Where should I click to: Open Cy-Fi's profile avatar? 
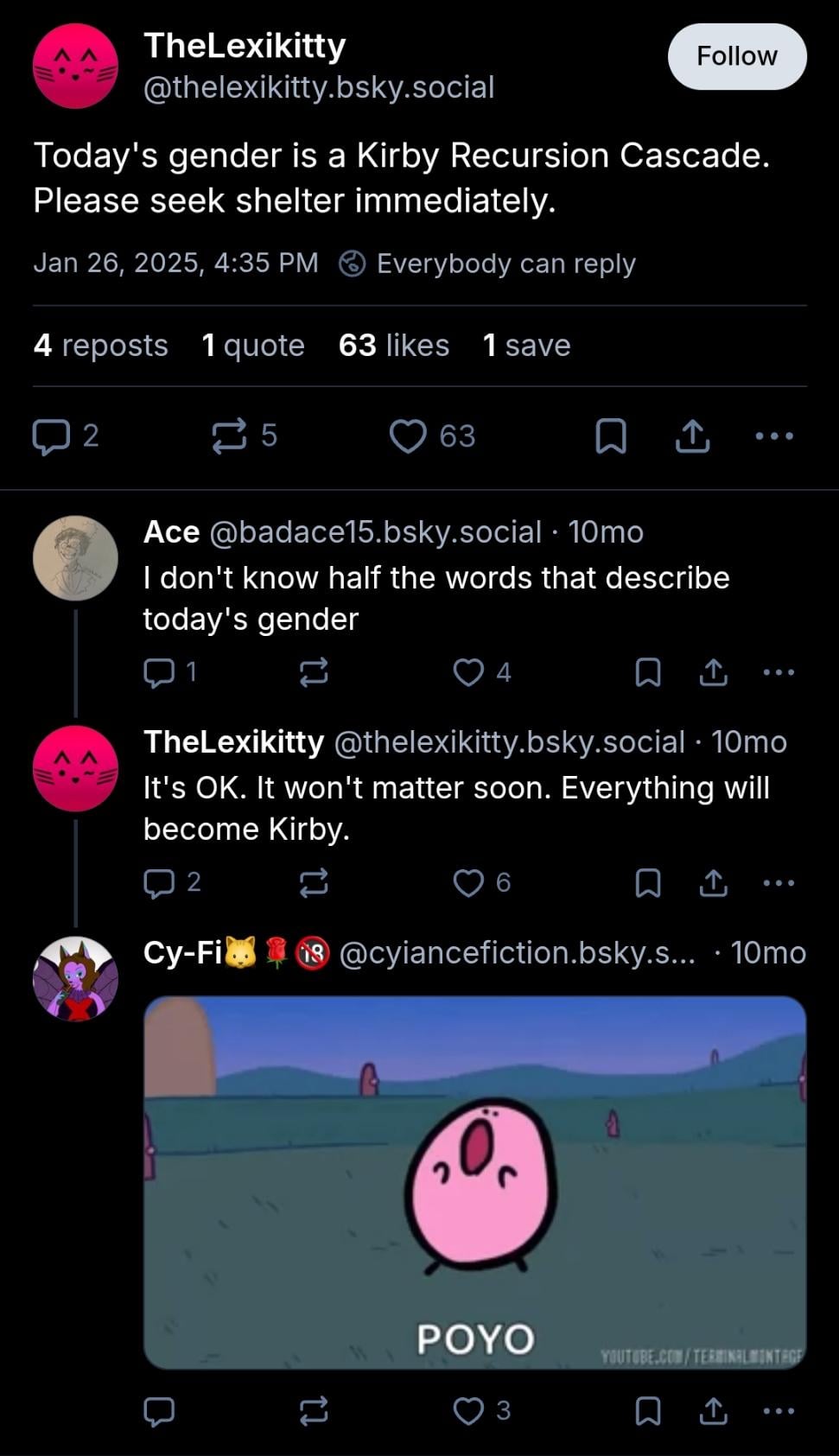[x=75, y=978]
